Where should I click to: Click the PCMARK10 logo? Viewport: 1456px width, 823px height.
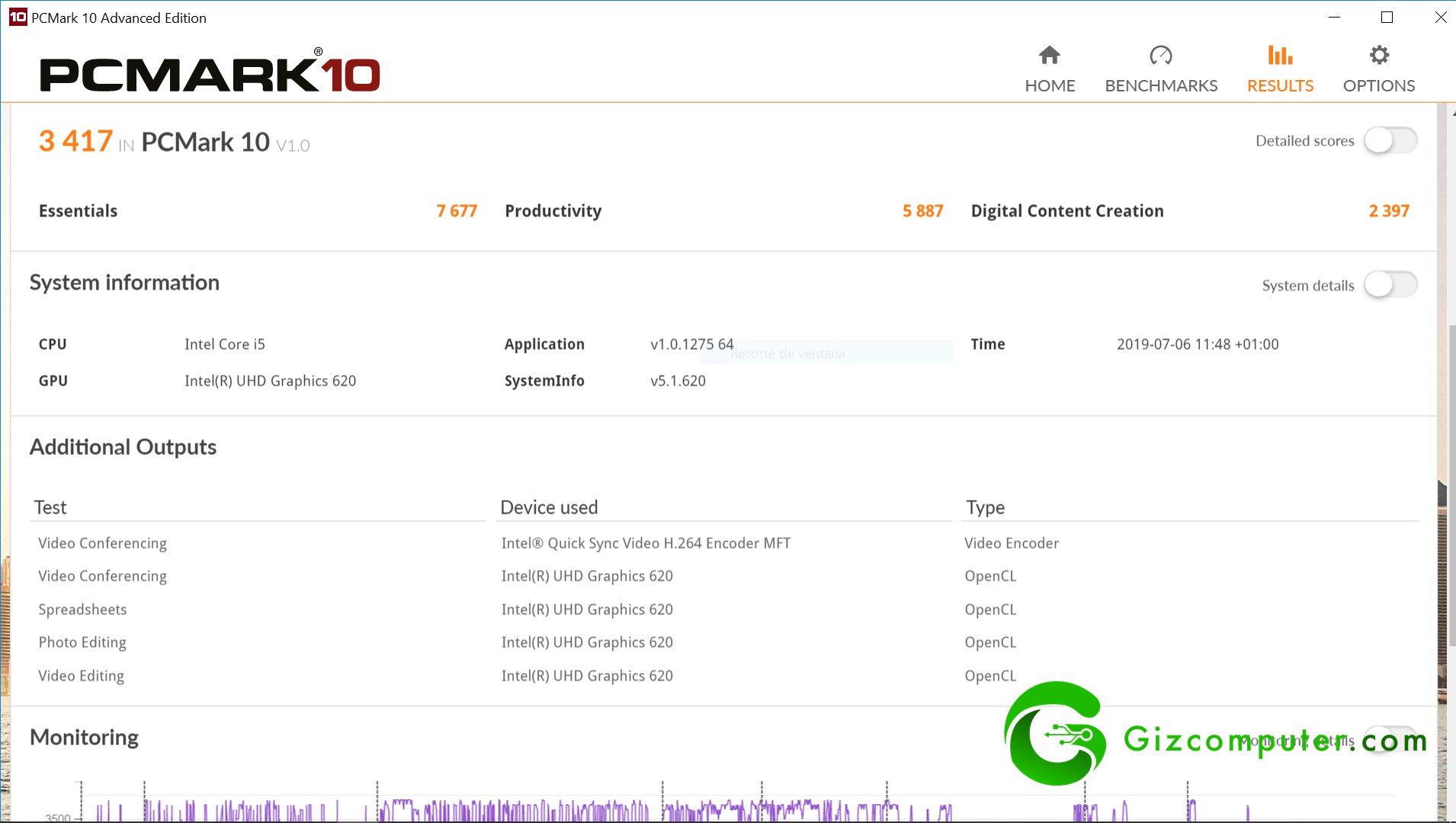coord(210,72)
